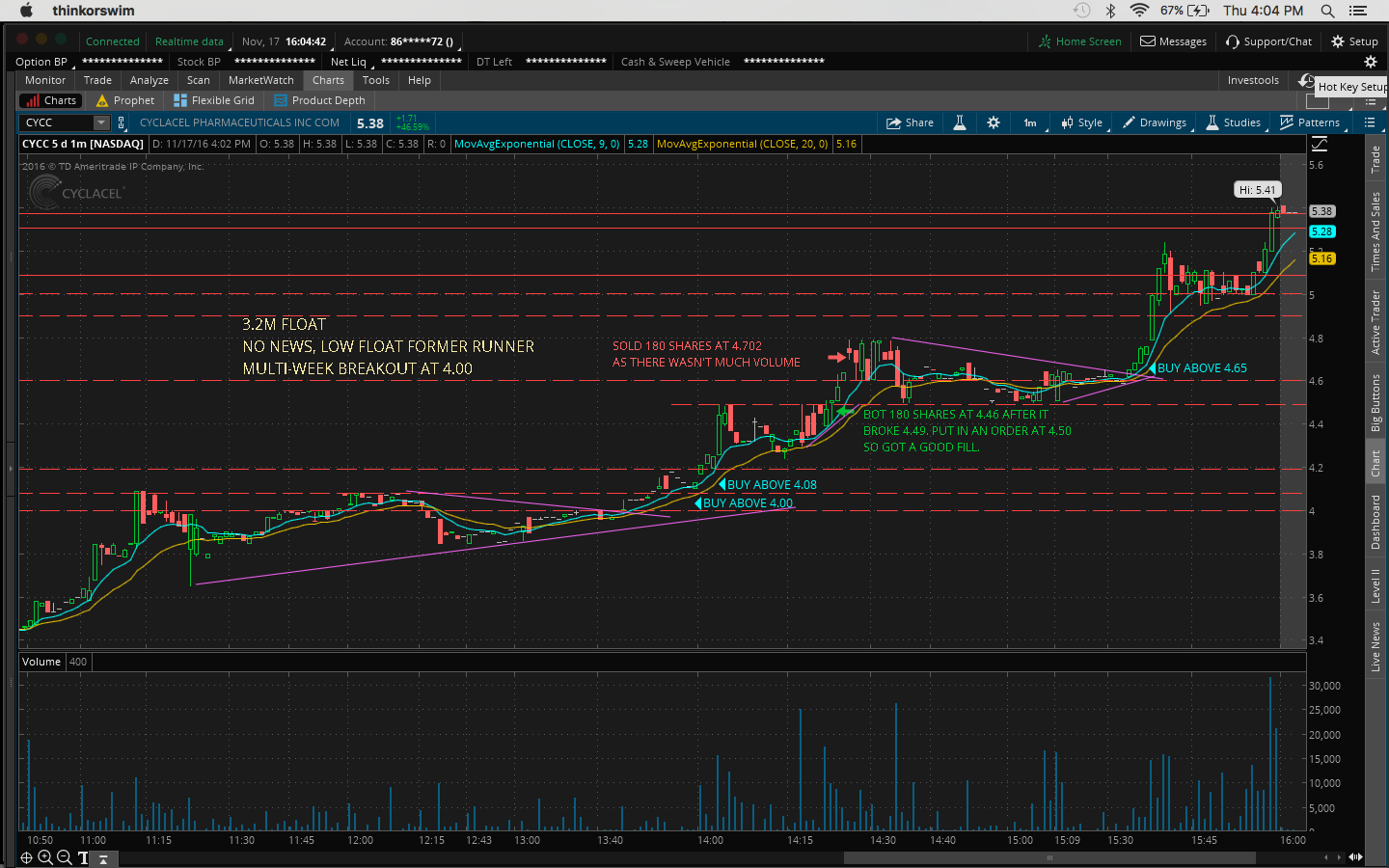This screenshot has height=868, width=1389.
Task: Click the horizontal chart scrollbar thumb
Action: coord(1049,857)
